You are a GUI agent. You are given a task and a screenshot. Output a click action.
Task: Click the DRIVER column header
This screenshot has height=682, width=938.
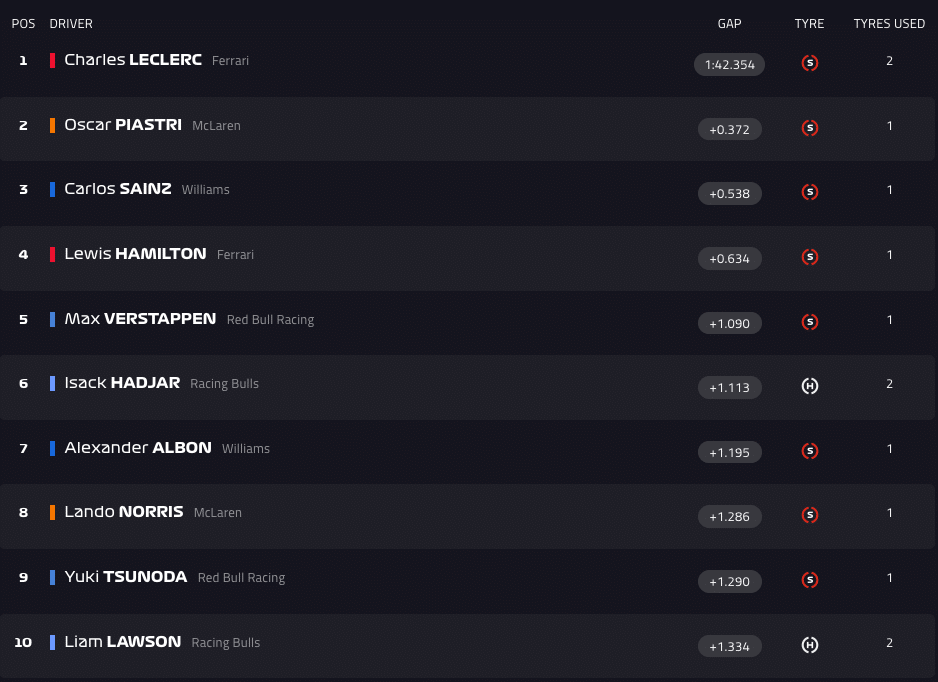(71, 24)
